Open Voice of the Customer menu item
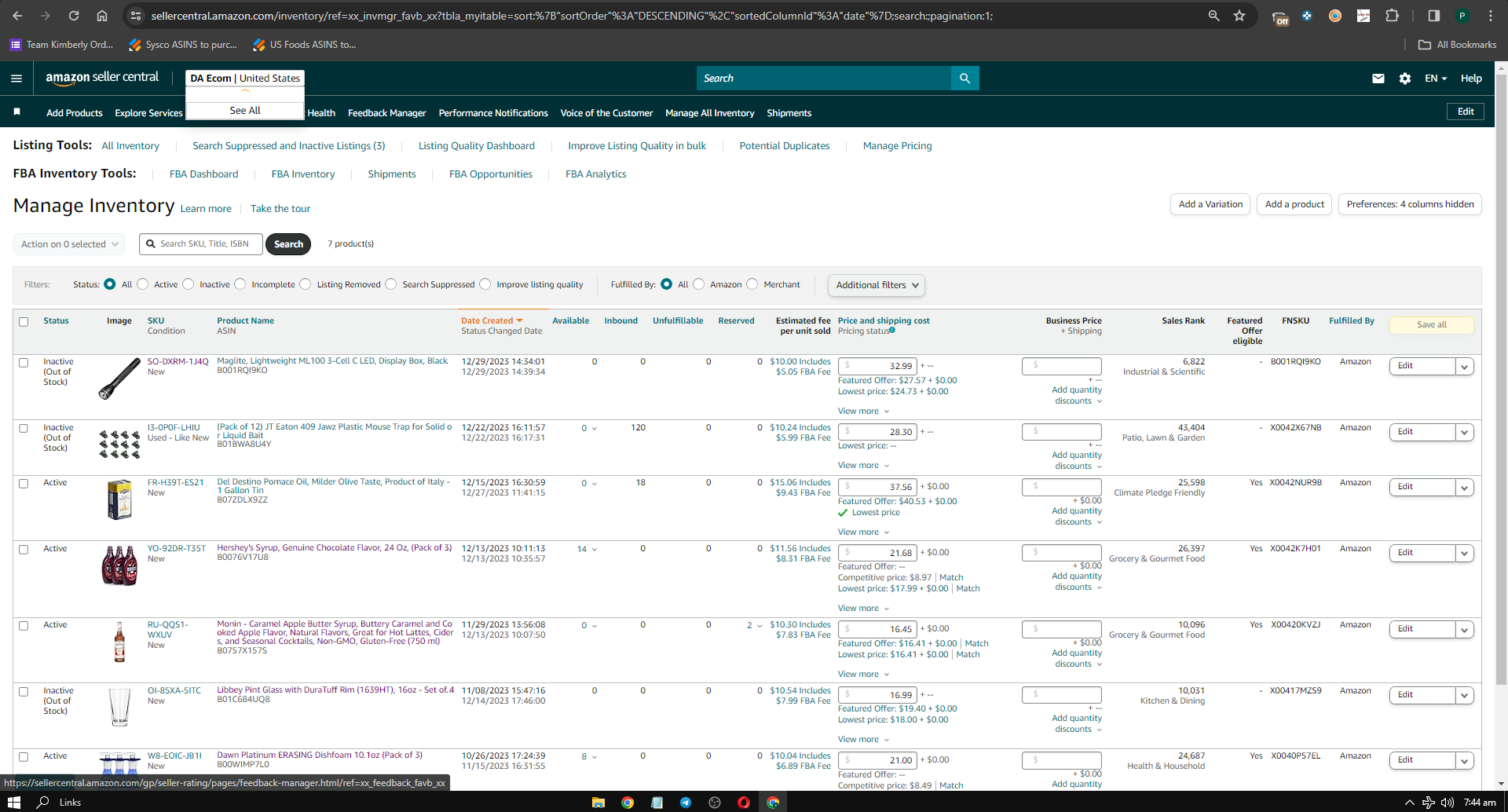The width and height of the screenshot is (1508, 812). pos(606,113)
